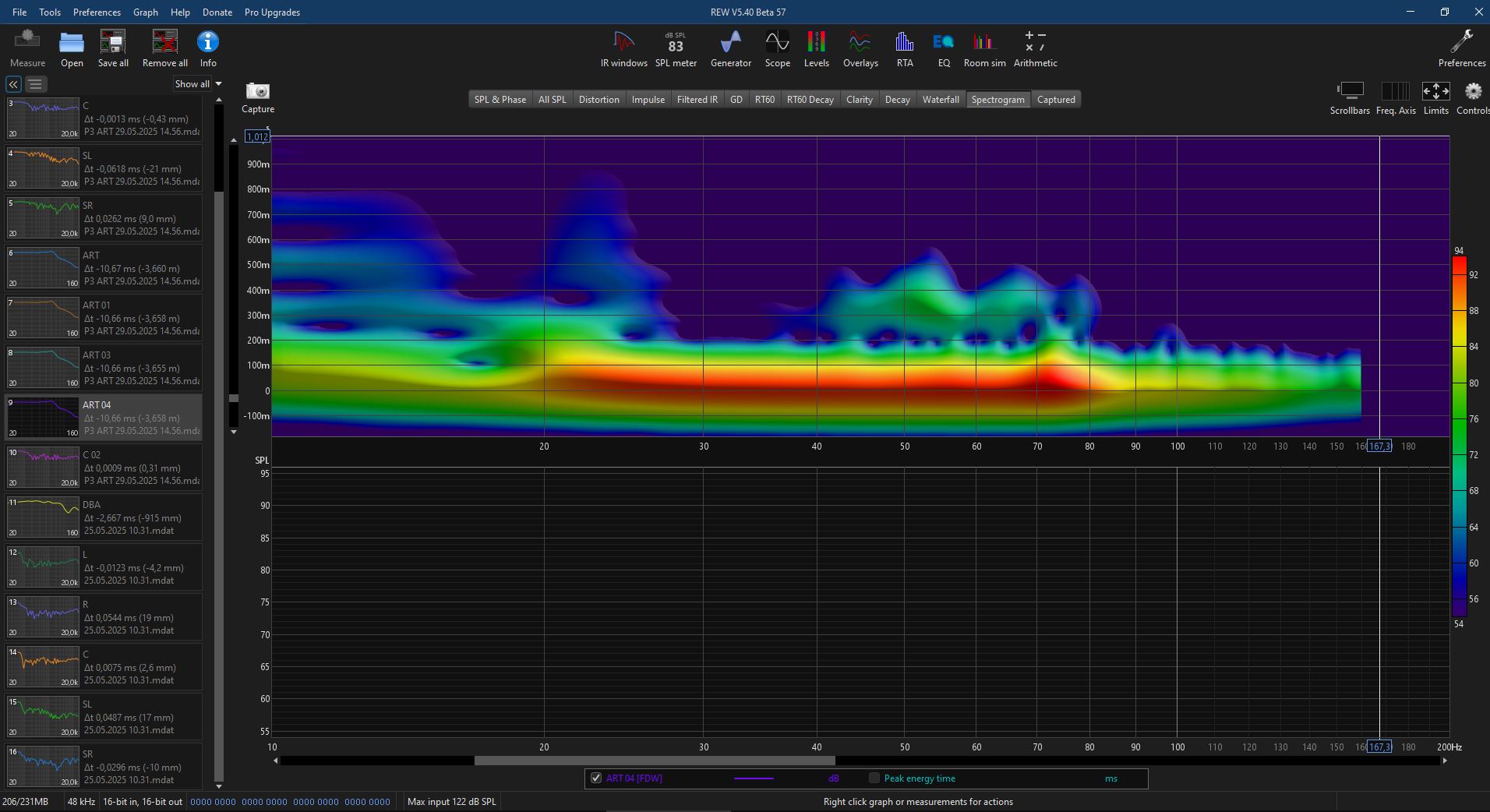This screenshot has width=1490, height=812.
Task: Switch to the Distortion tab
Action: coord(599,100)
